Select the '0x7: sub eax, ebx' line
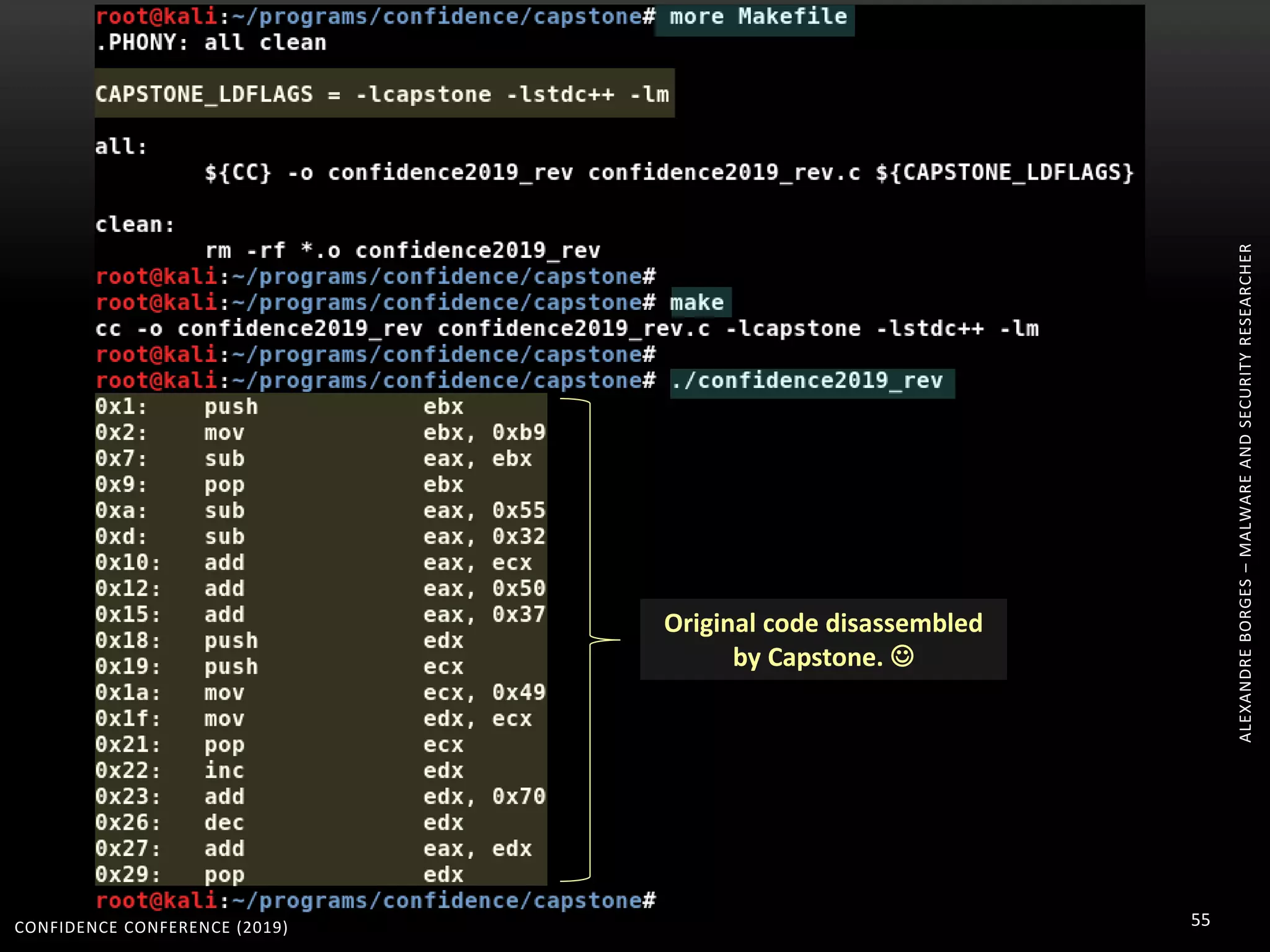Screen dimensions: 1270x952 (x=314, y=459)
